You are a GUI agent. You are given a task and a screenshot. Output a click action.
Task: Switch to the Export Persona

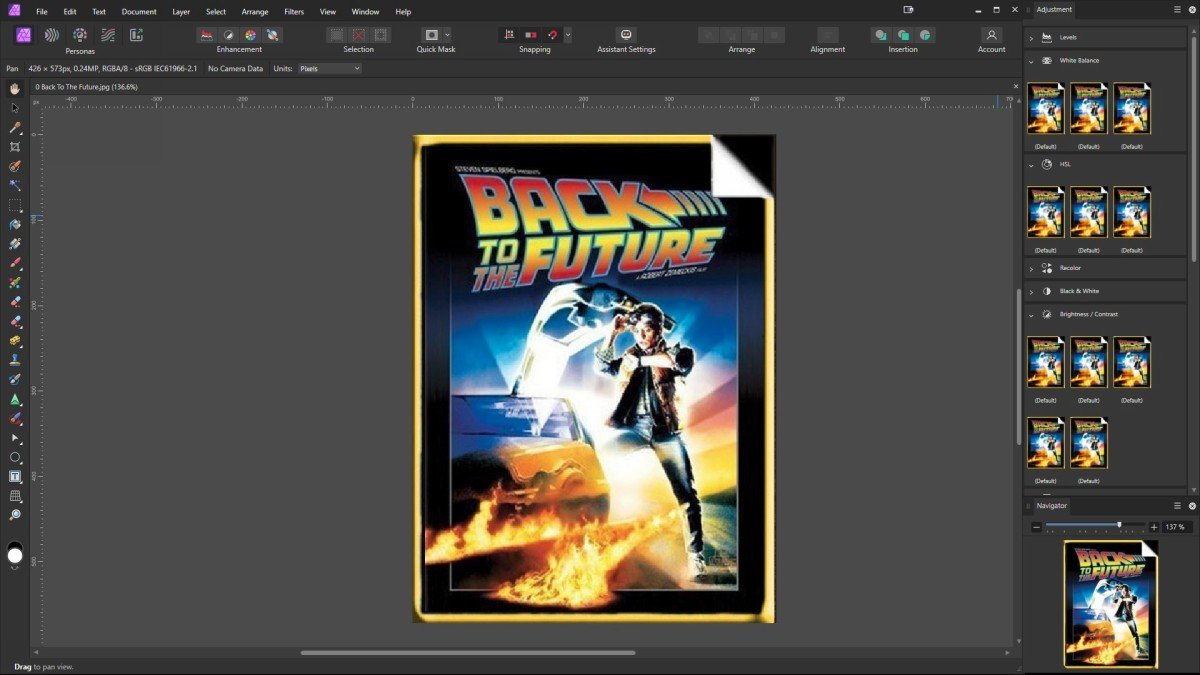pyautogui.click(x=136, y=34)
